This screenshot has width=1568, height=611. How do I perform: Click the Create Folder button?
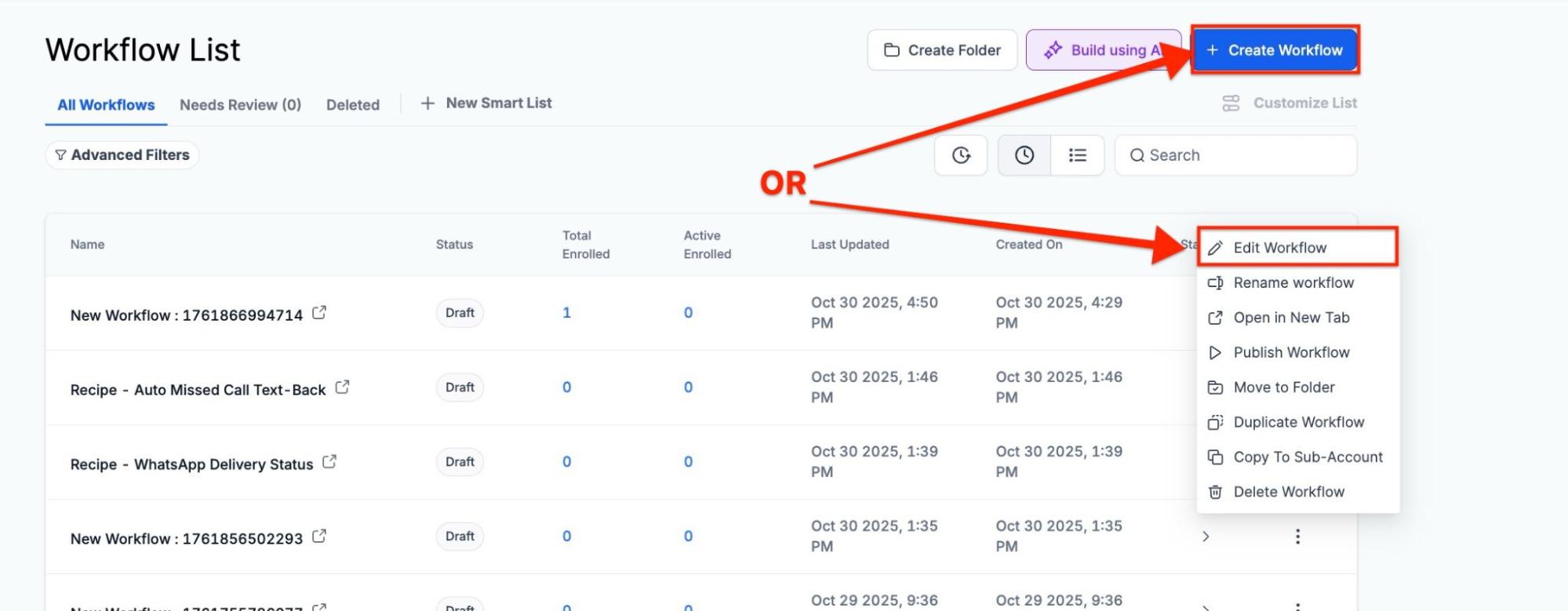pos(942,50)
